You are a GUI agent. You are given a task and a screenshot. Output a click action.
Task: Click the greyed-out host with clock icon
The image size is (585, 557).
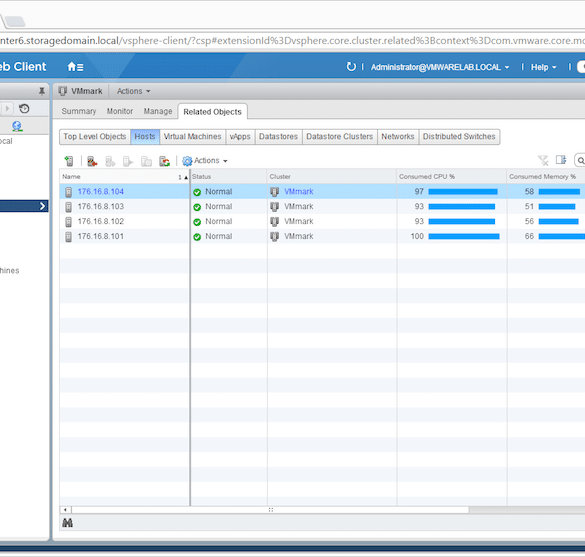(x=146, y=161)
